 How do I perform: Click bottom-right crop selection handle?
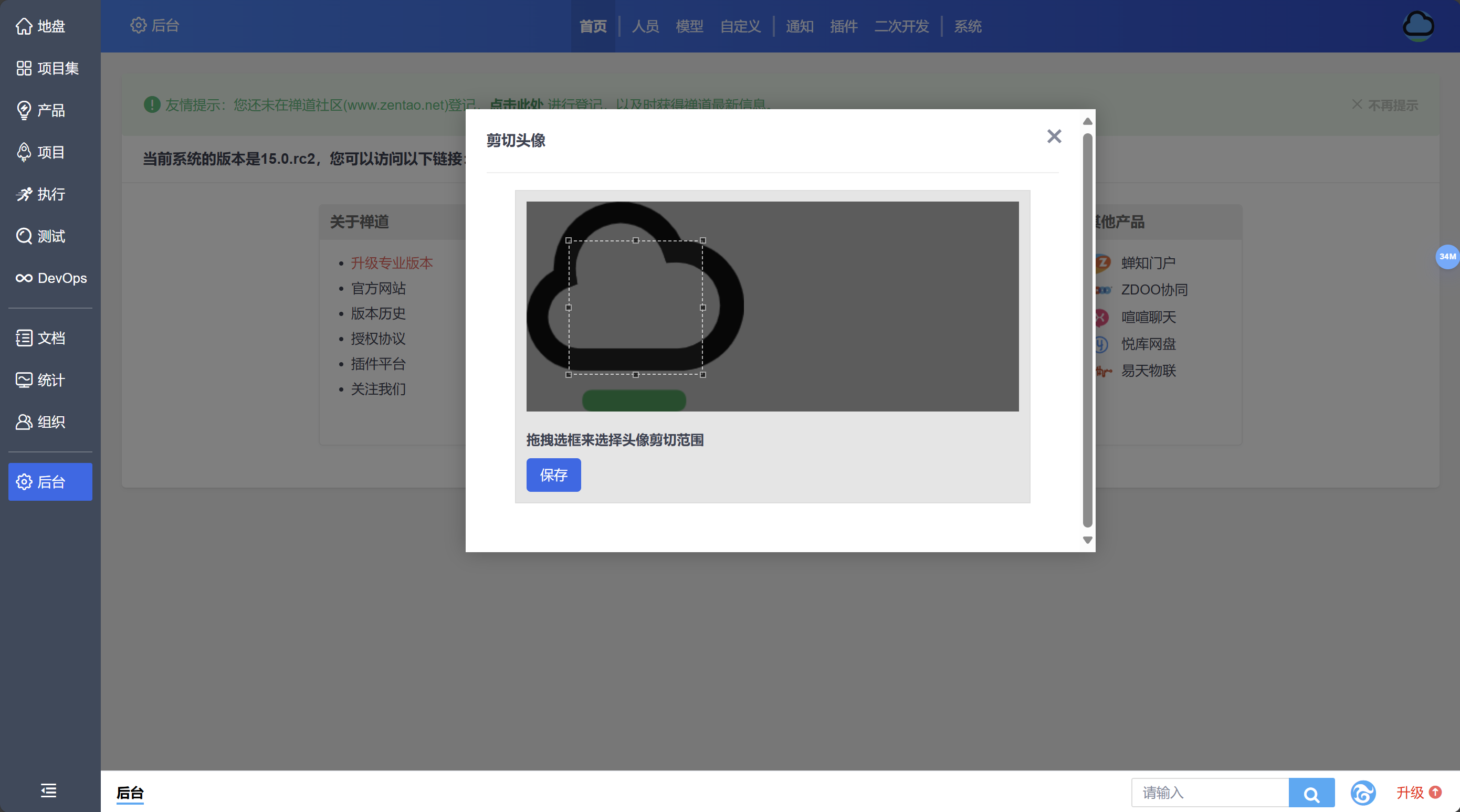pos(703,375)
